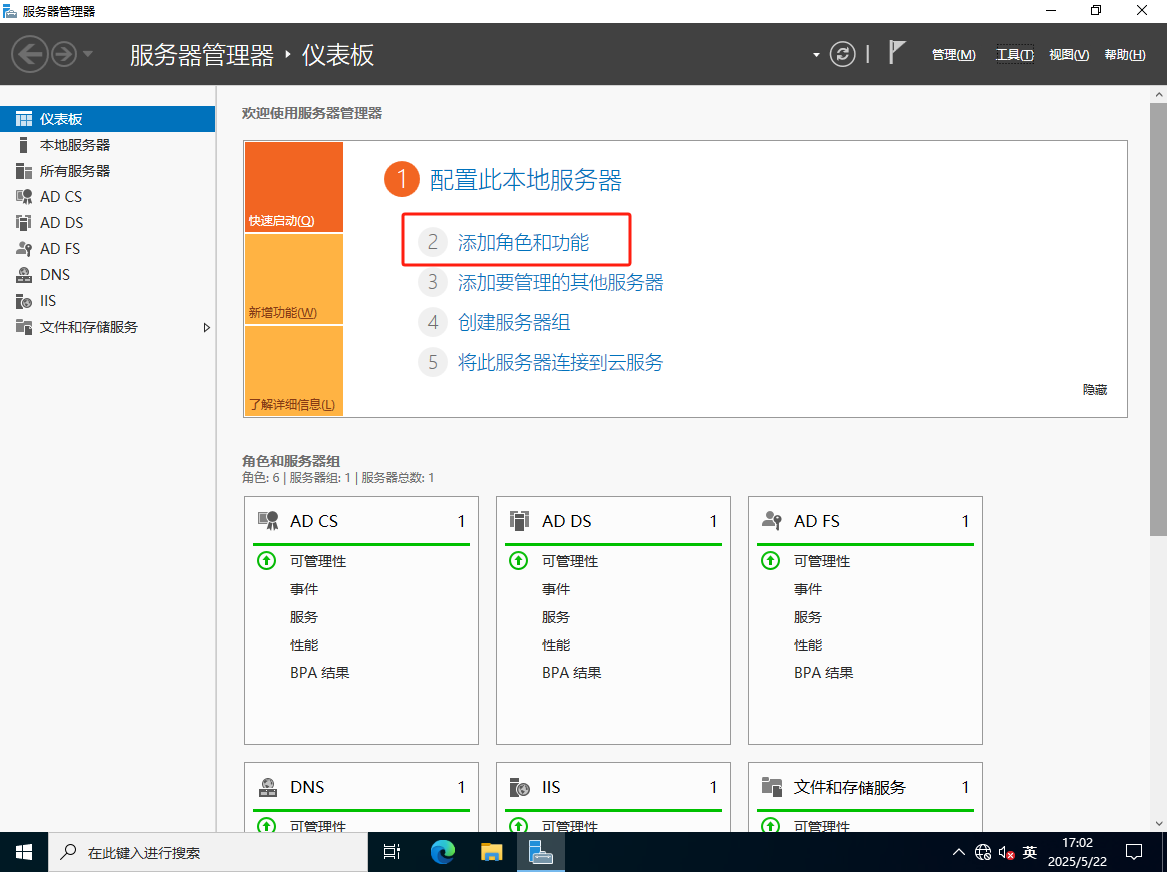This screenshot has width=1167, height=872.
Task: Open the 视图(V) menu
Action: tap(1069, 55)
